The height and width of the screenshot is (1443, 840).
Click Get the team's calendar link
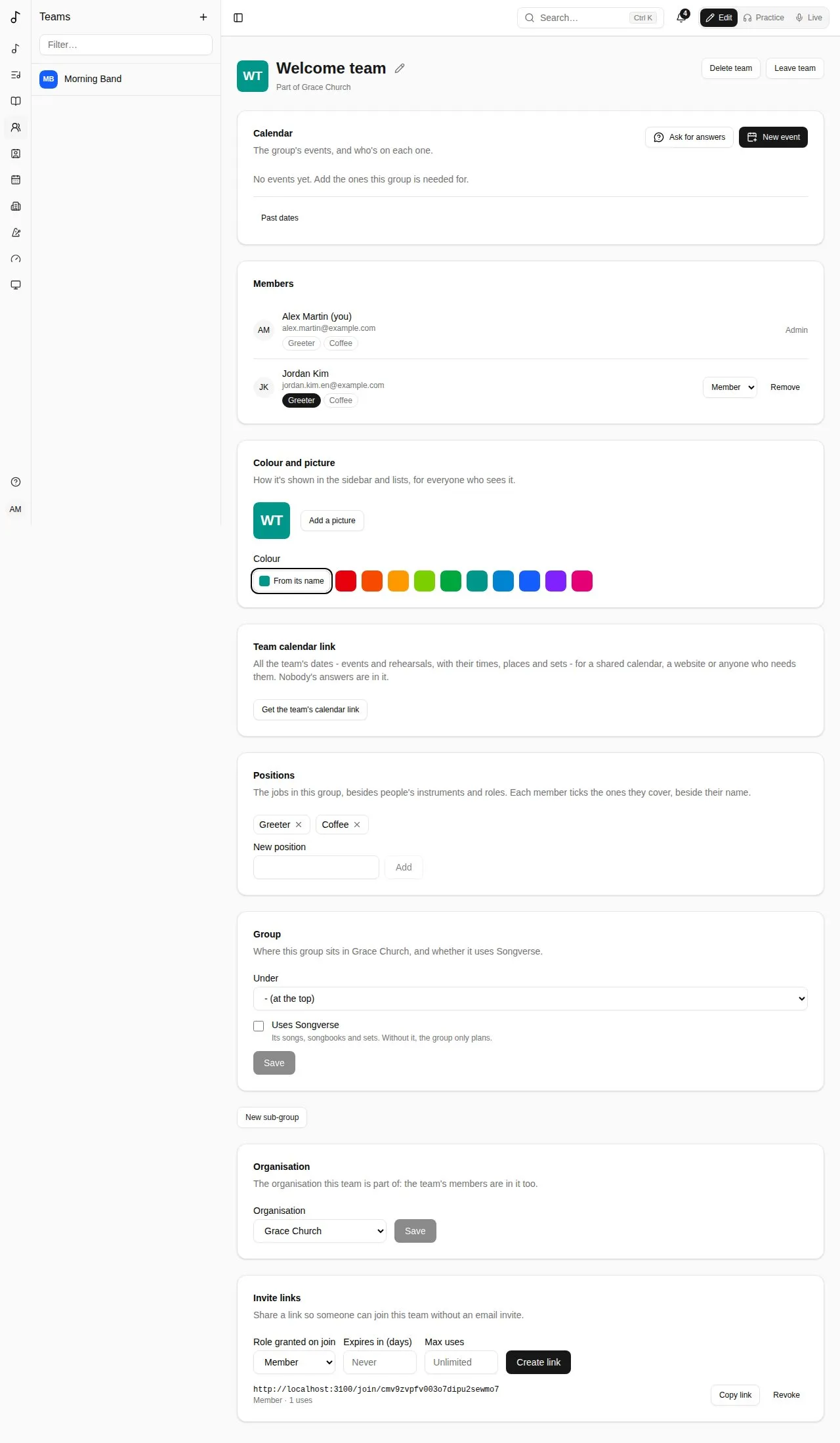click(x=310, y=710)
